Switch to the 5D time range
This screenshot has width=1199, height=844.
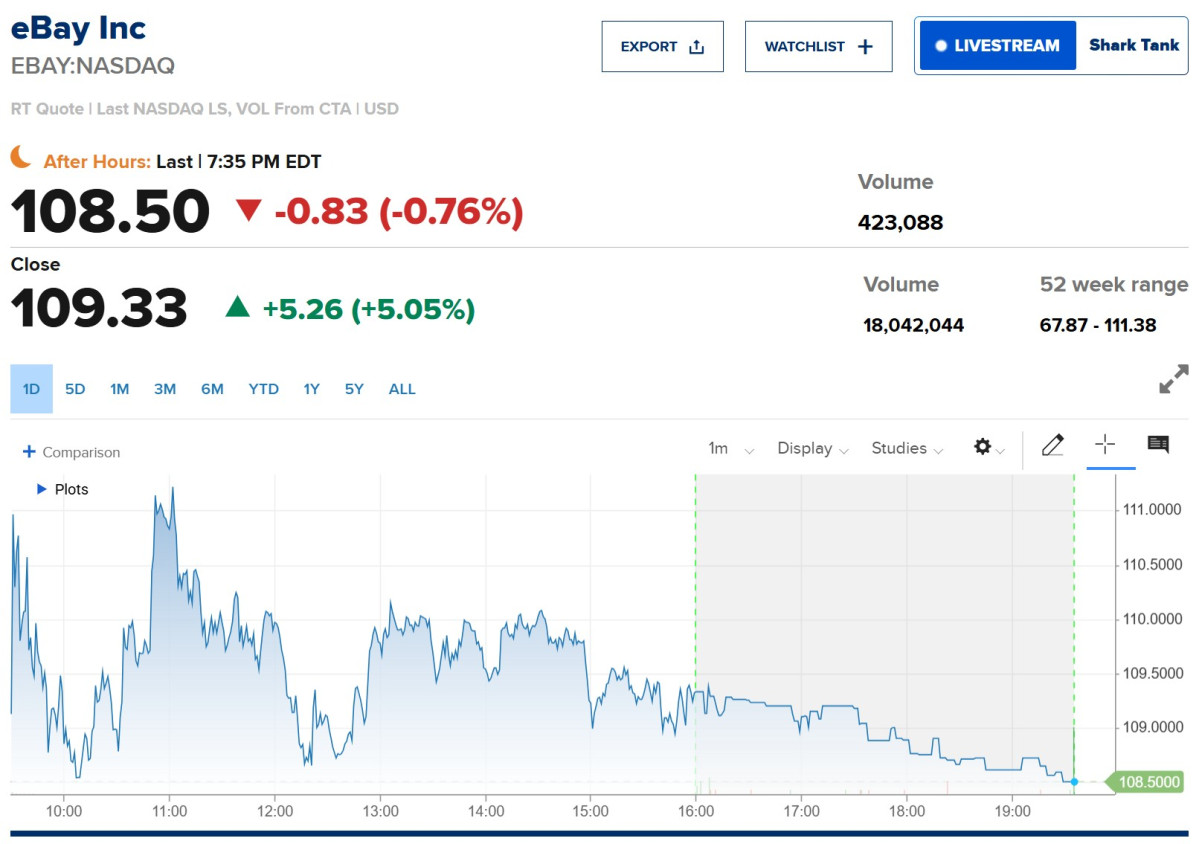point(75,389)
